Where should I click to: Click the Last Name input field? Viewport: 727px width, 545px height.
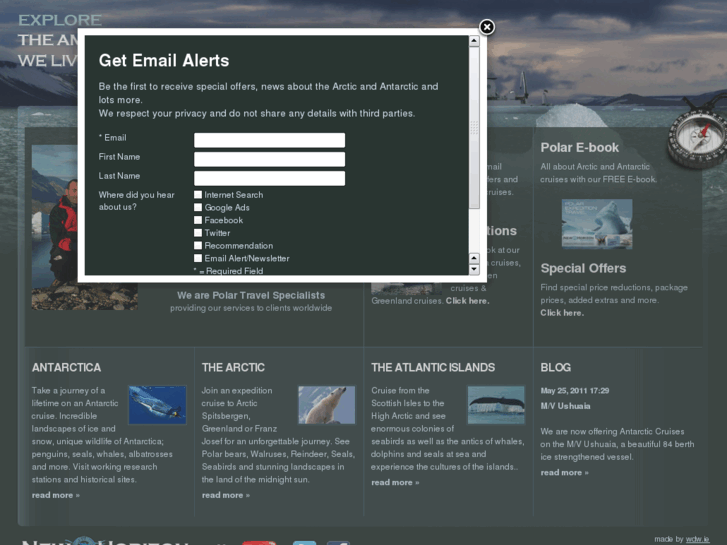click(269, 178)
